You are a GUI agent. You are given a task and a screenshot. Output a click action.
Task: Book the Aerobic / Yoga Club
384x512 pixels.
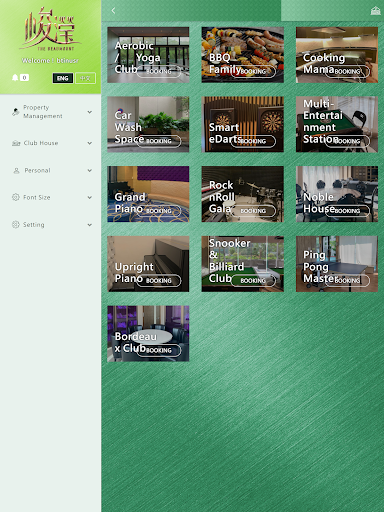point(159,71)
